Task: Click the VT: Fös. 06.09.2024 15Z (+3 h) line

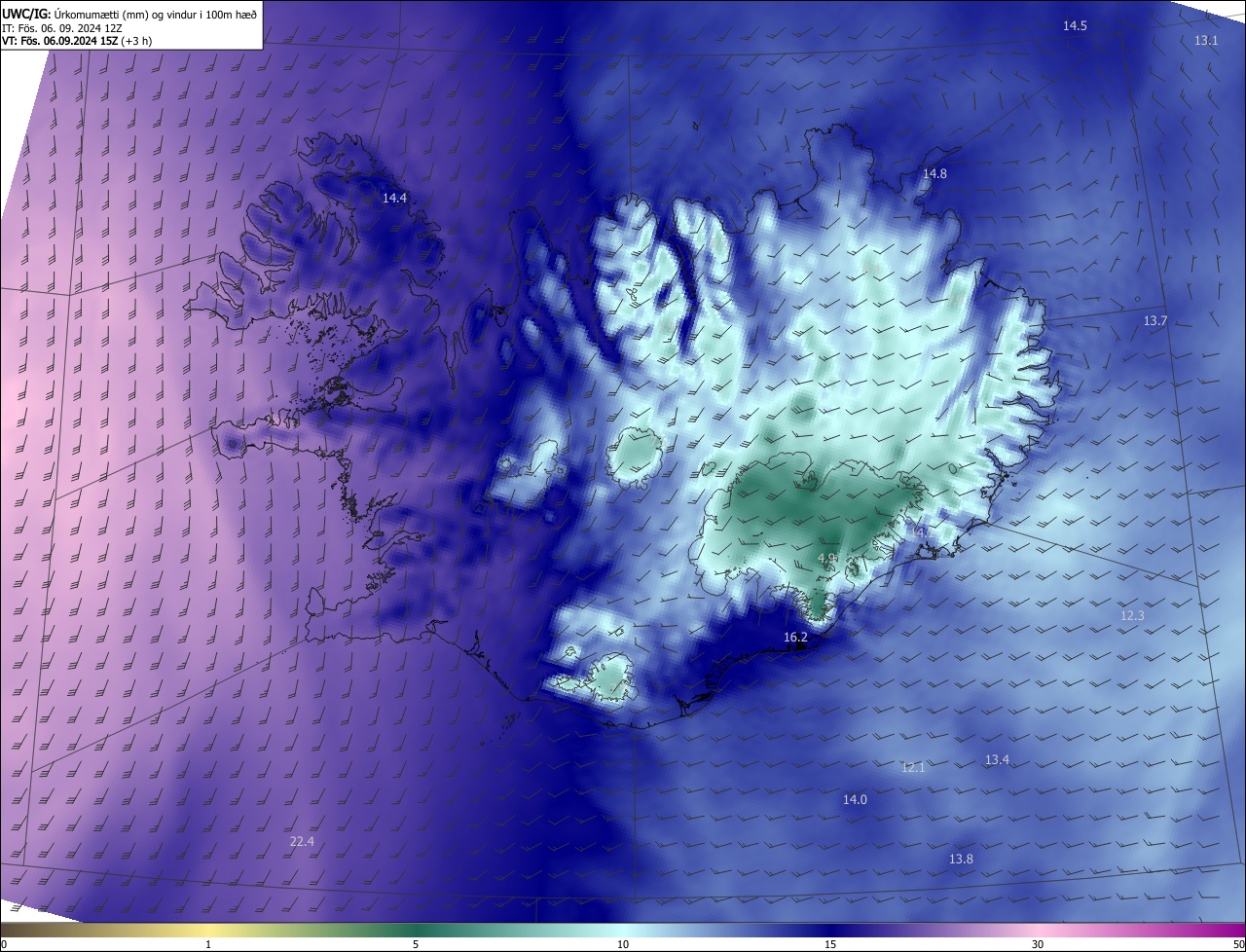Action: click(77, 41)
